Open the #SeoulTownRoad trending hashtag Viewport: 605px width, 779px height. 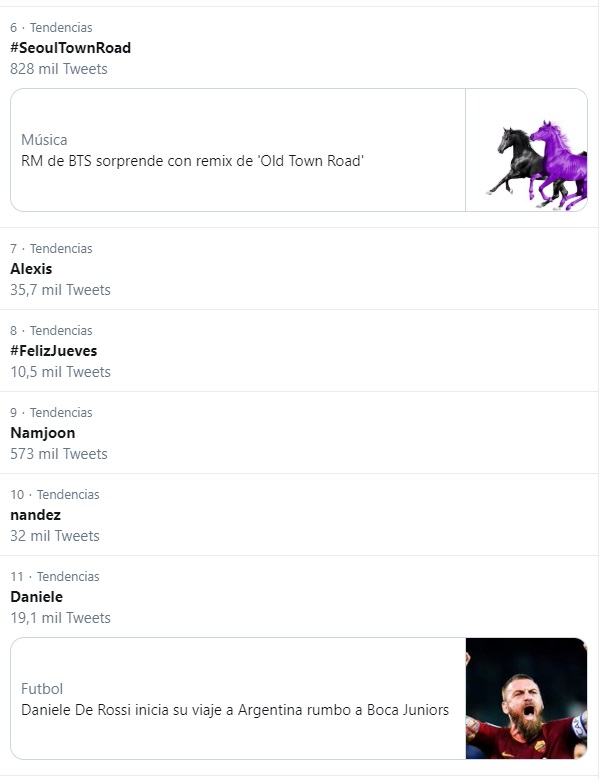point(70,48)
